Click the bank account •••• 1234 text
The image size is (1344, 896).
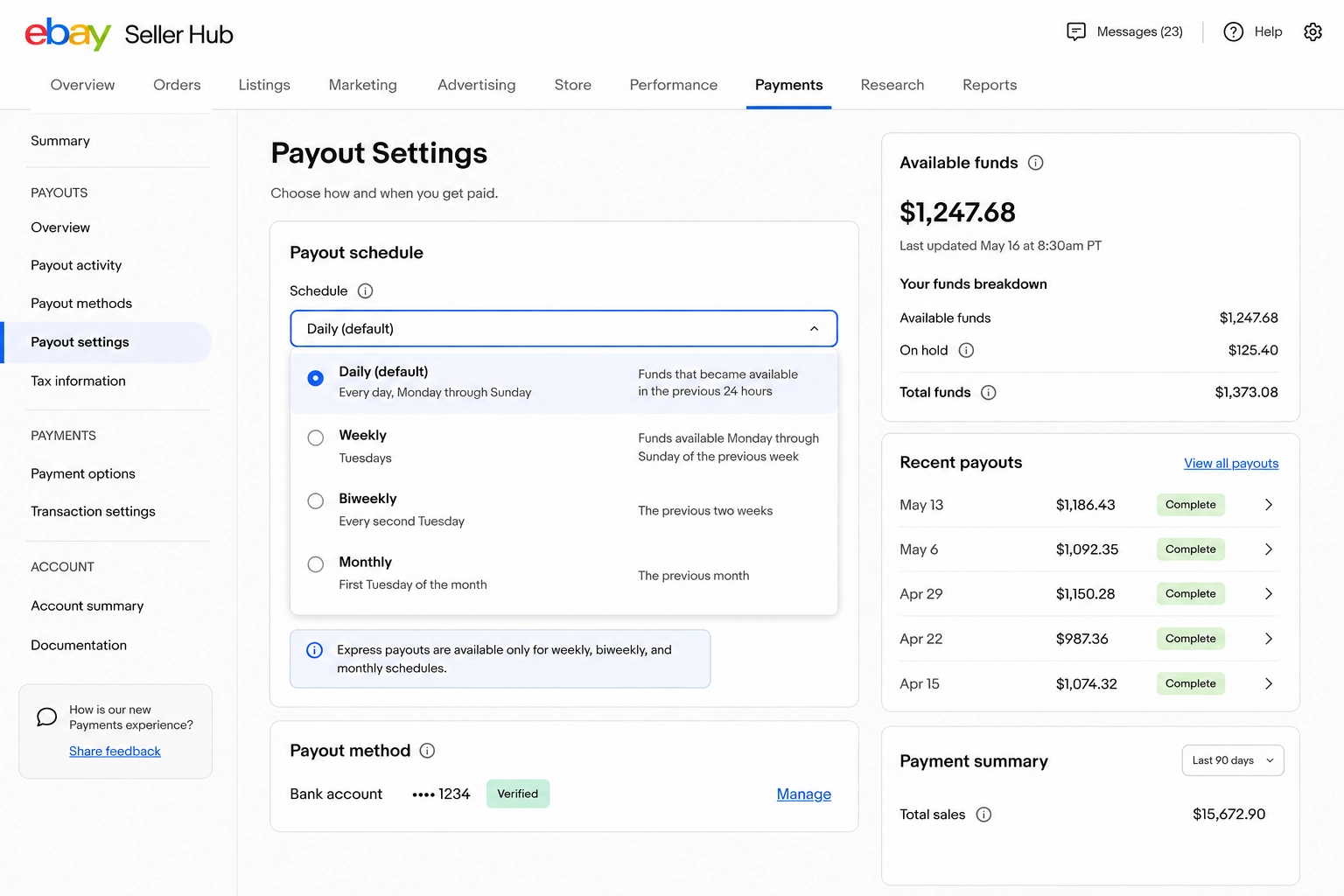coord(441,794)
